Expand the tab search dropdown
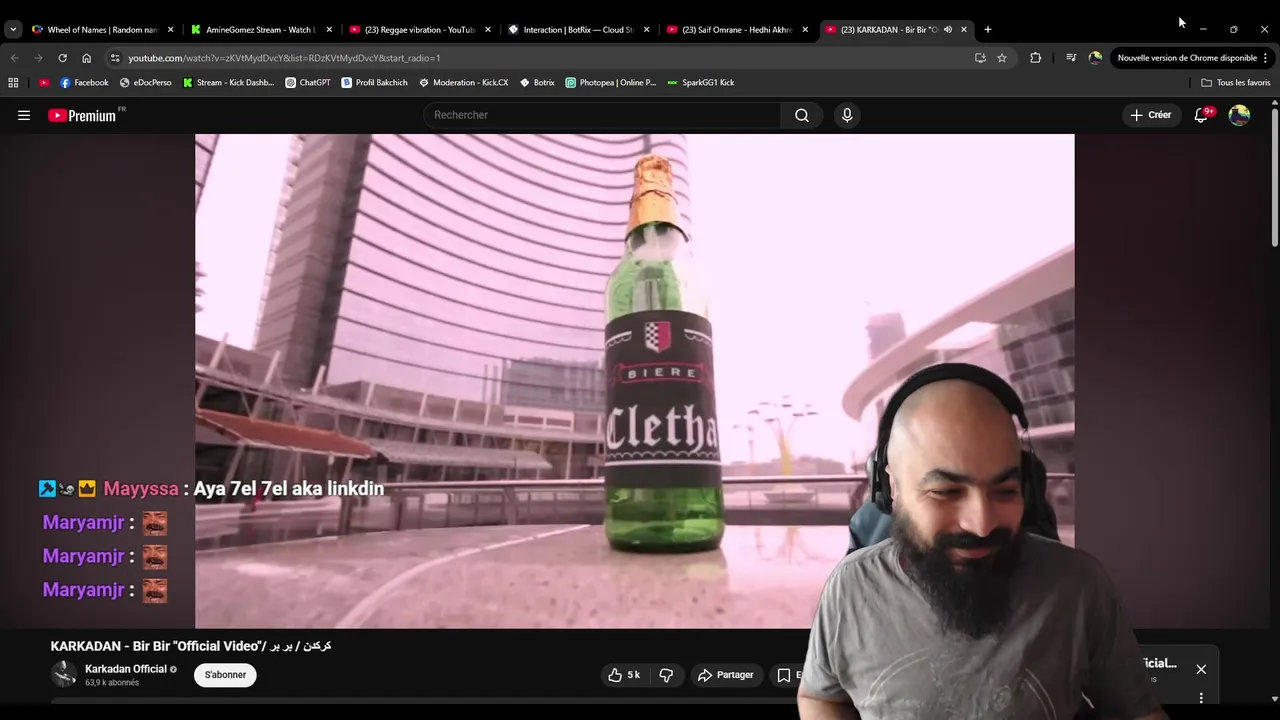Viewport: 1280px width, 720px height. (x=13, y=29)
